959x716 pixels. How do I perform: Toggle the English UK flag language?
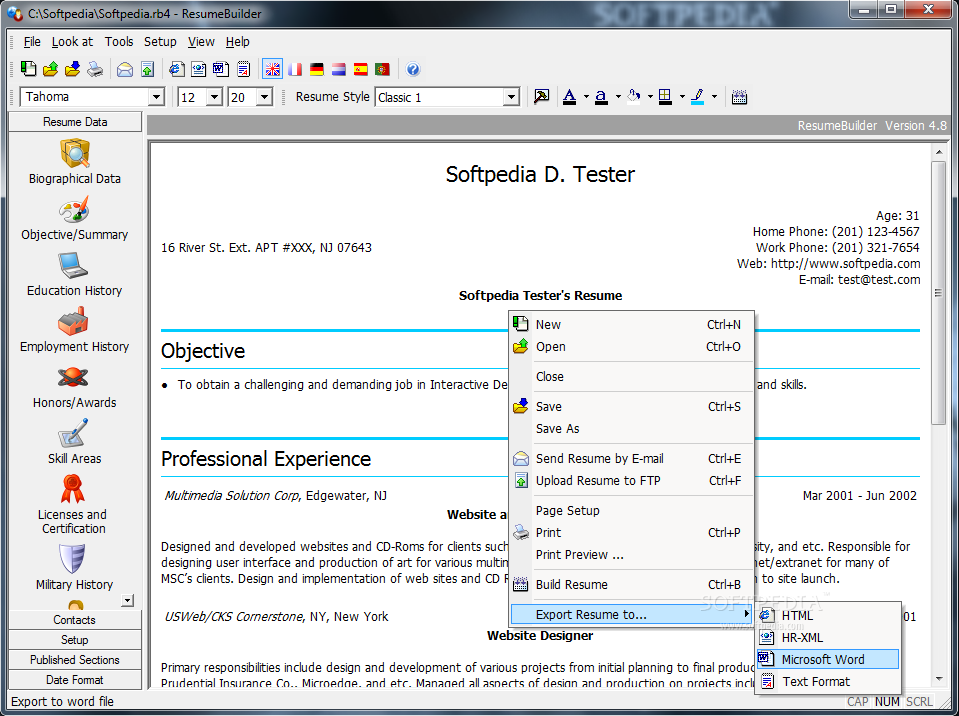[272, 69]
